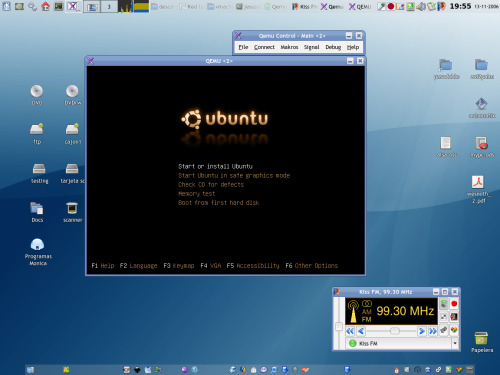Open the Signal menu in Qemu Control
Screen dimensions: 500x375
coord(311,47)
